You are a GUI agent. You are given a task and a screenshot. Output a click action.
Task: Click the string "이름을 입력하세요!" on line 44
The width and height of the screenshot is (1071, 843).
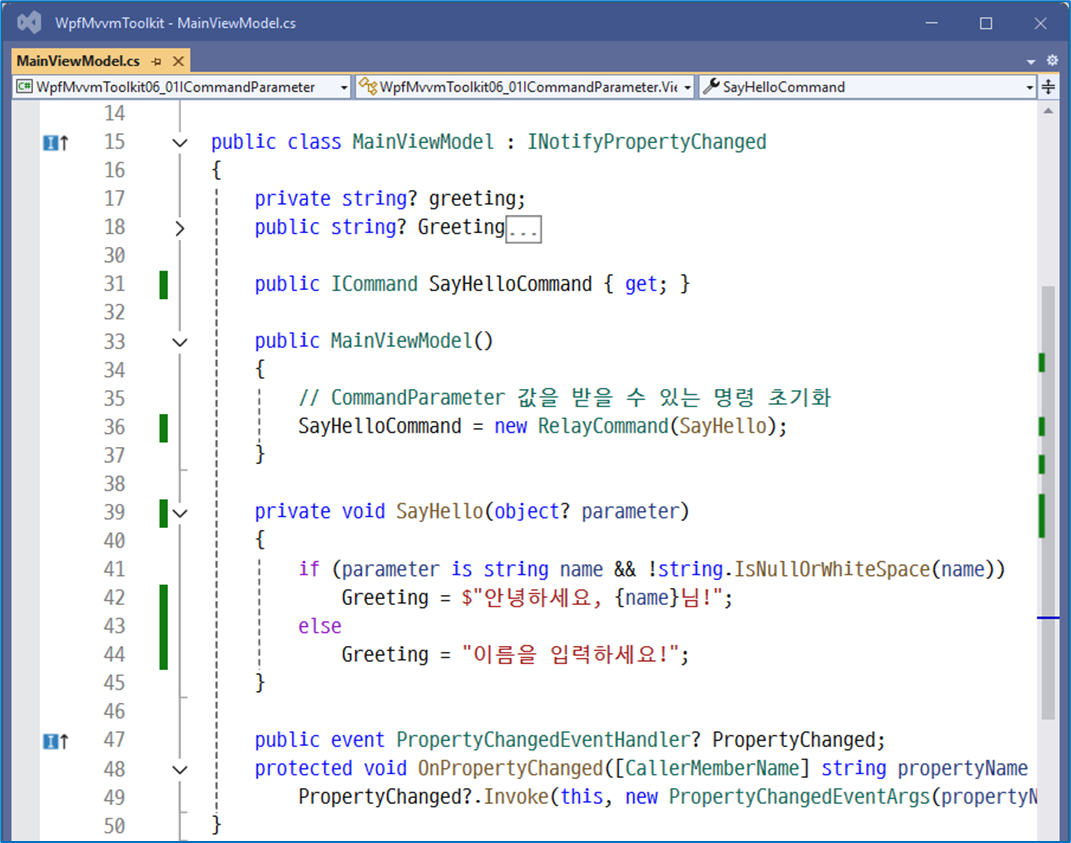coord(570,654)
